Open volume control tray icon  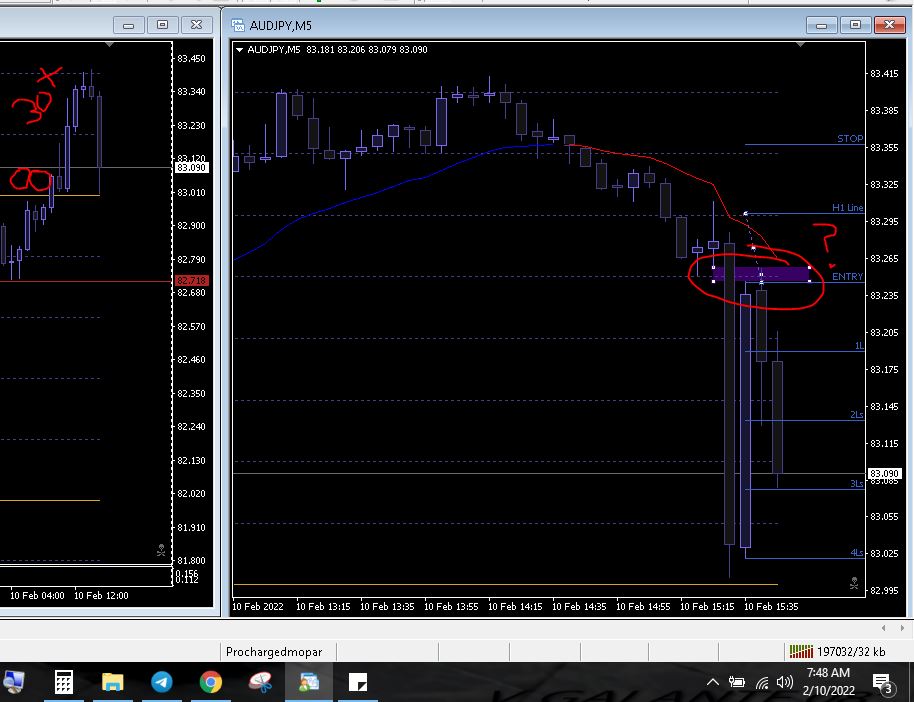(x=785, y=682)
